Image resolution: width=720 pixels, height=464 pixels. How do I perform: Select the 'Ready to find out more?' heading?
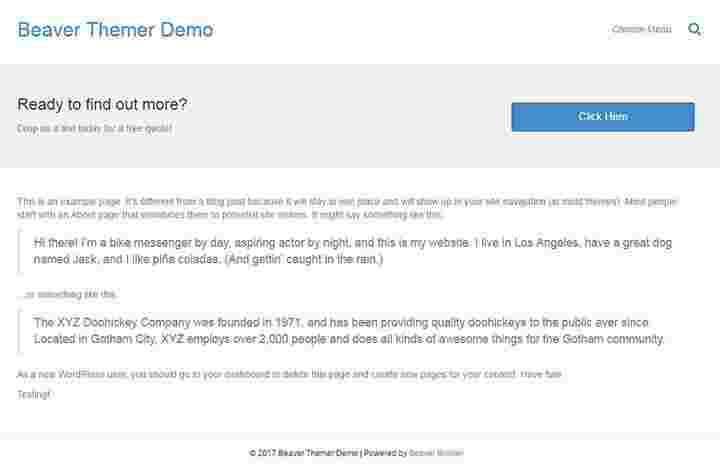[x=102, y=104]
